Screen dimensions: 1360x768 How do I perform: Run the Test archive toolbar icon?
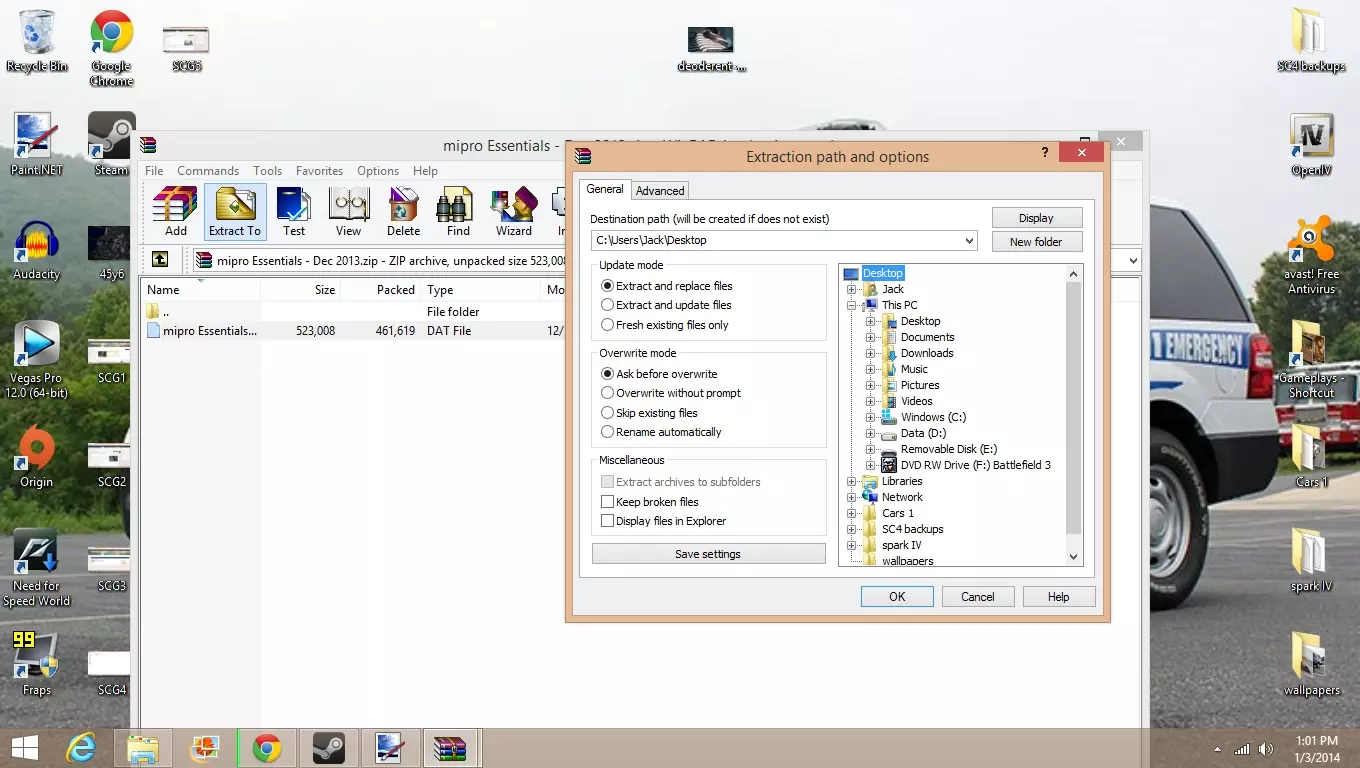tap(294, 211)
